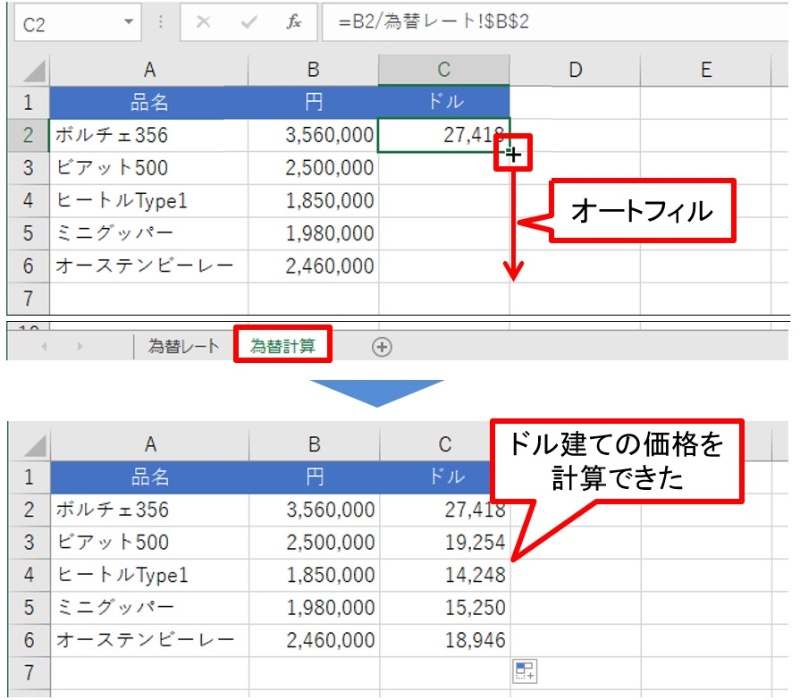Select column header B
This screenshot has height=700, width=800.
pos(313,70)
